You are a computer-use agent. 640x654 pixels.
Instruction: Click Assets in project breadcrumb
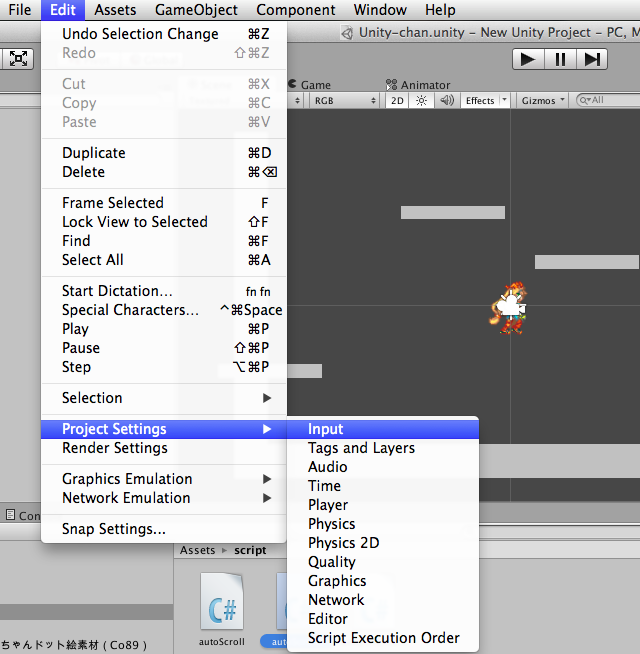(x=197, y=550)
